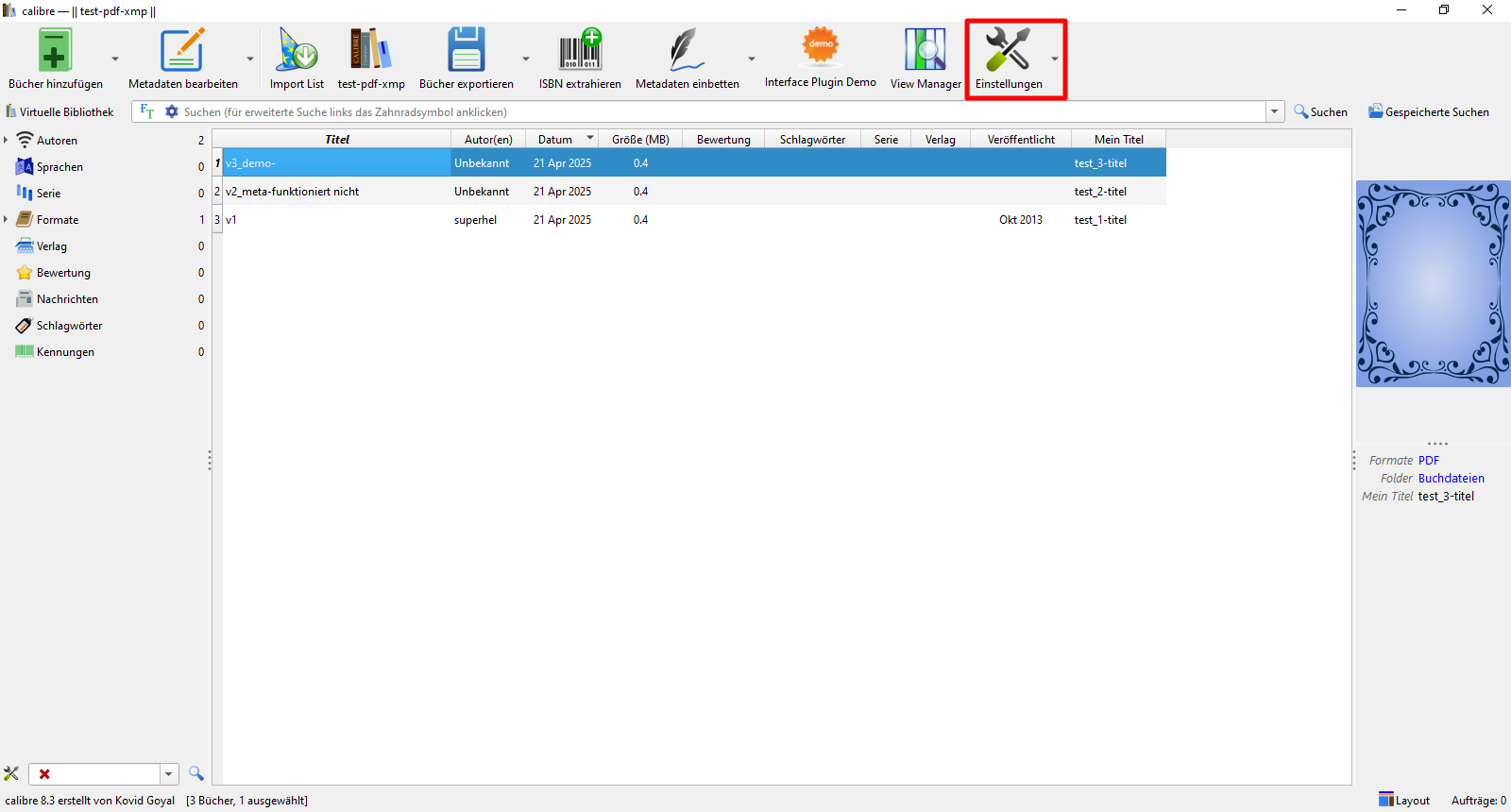Click the book cover thumbnail
The height and width of the screenshot is (812, 1511).
(1434, 283)
